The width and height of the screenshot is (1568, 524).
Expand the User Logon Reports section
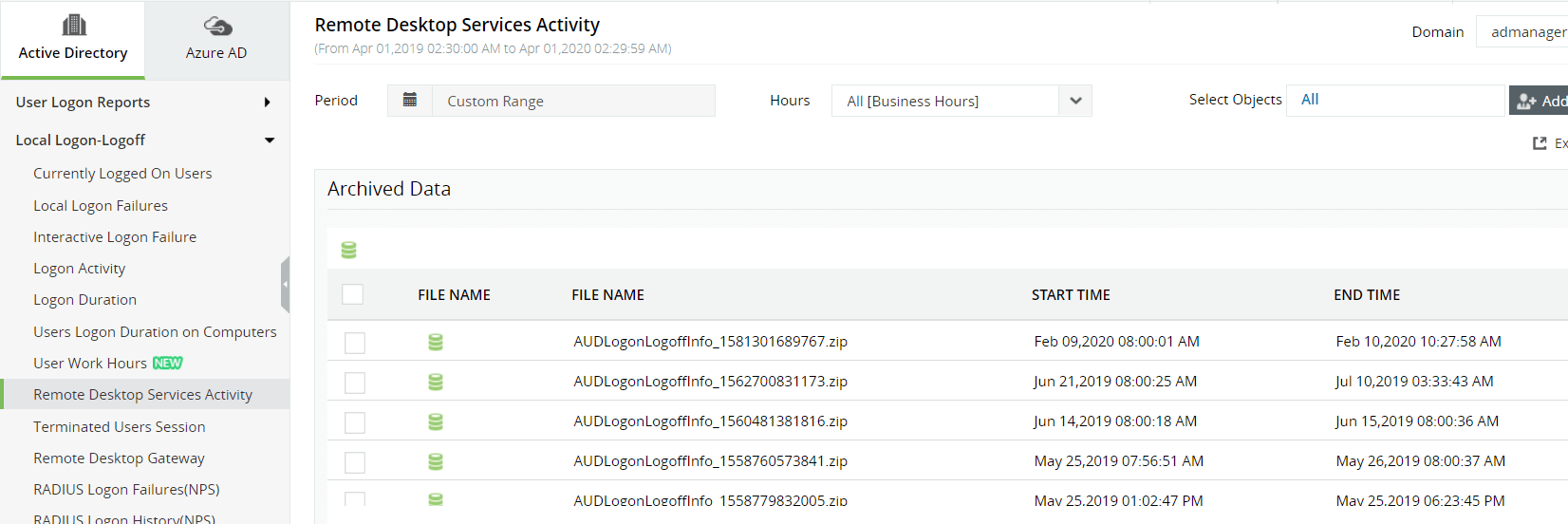[x=268, y=103]
